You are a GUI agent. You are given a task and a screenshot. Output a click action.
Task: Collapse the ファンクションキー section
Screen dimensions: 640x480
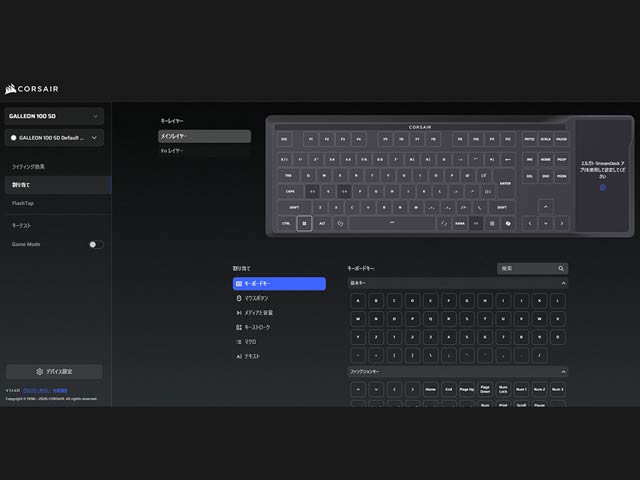tap(563, 372)
